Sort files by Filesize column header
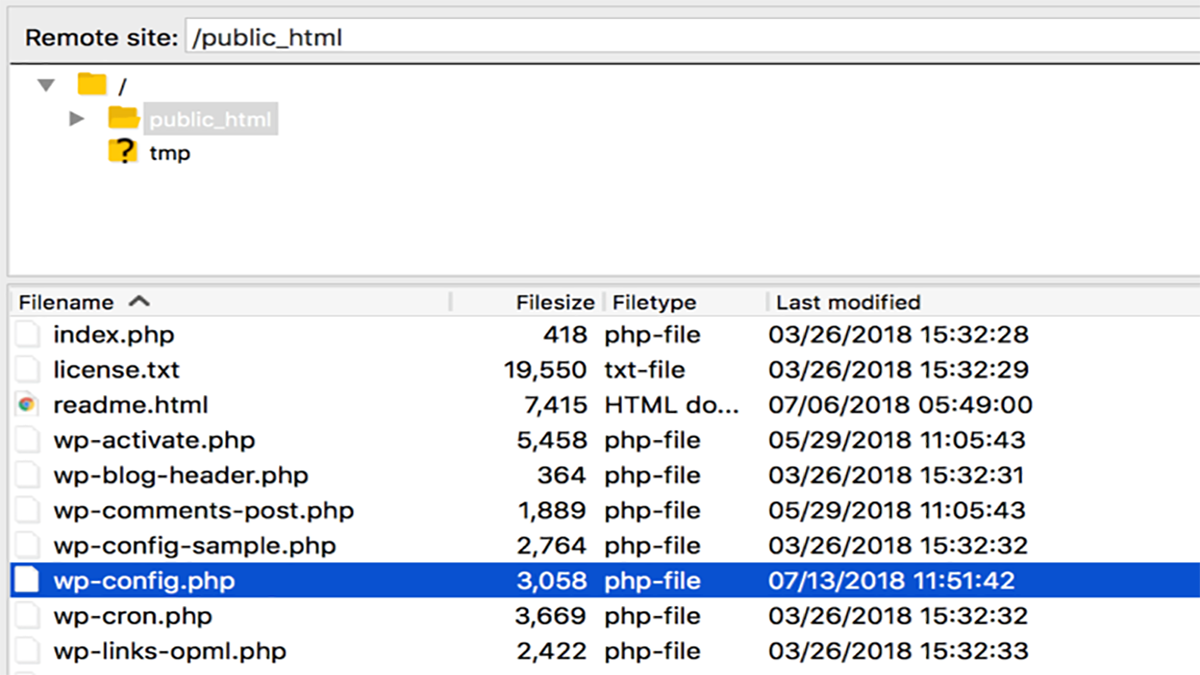This screenshot has height=675, width=1200. pyautogui.click(x=555, y=302)
